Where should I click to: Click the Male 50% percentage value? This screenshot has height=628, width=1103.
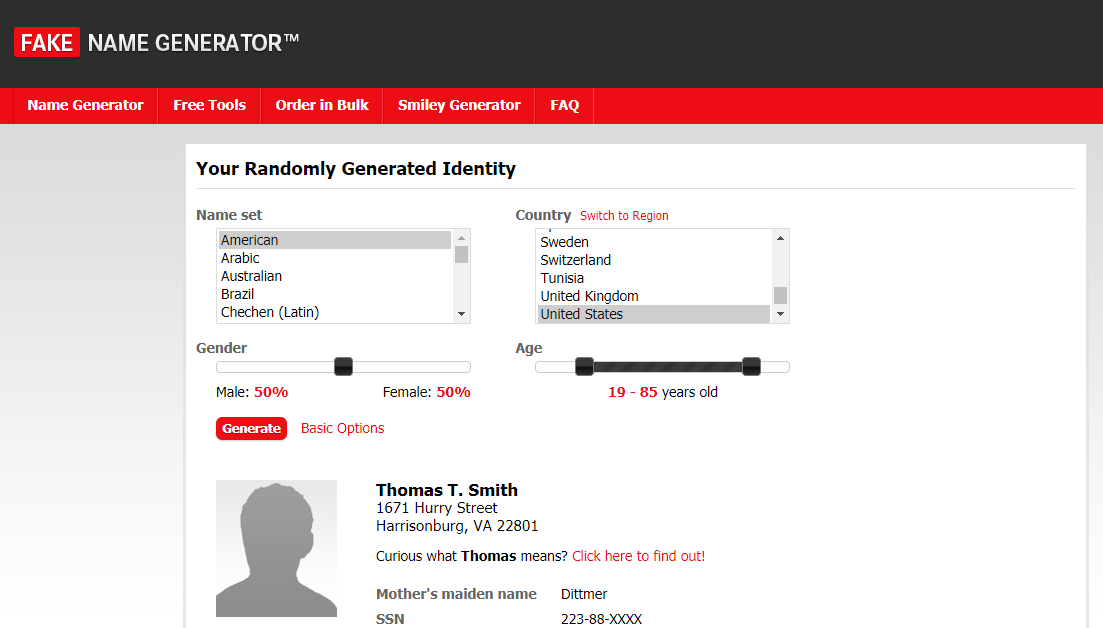tap(271, 392)
